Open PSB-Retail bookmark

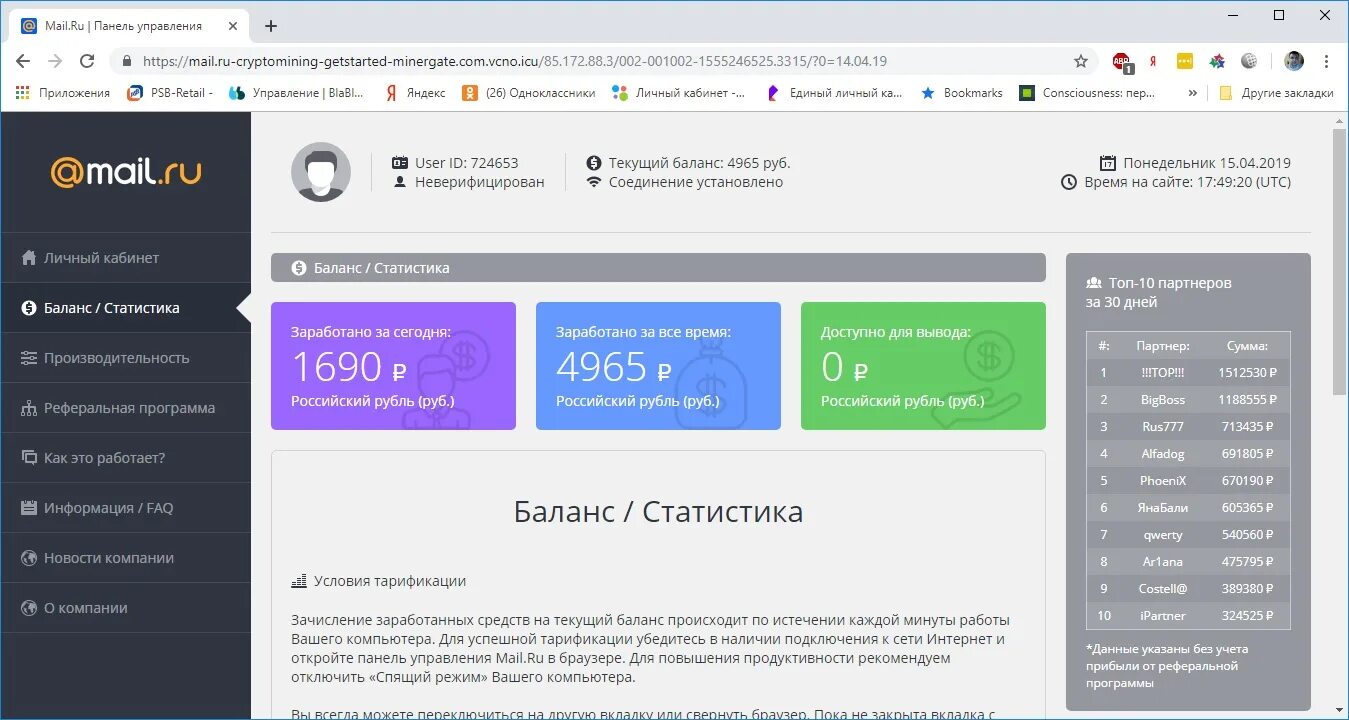tap(170, 92)
